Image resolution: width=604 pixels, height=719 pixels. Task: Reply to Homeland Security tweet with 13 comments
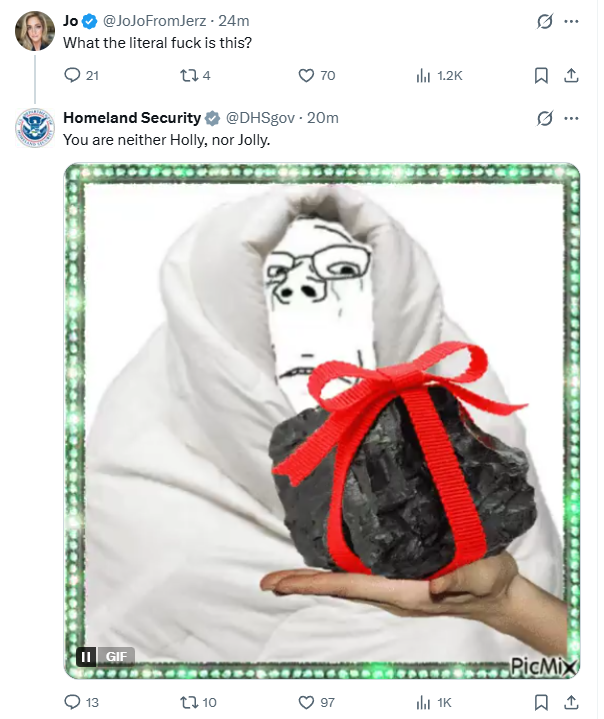pos(72,702)
